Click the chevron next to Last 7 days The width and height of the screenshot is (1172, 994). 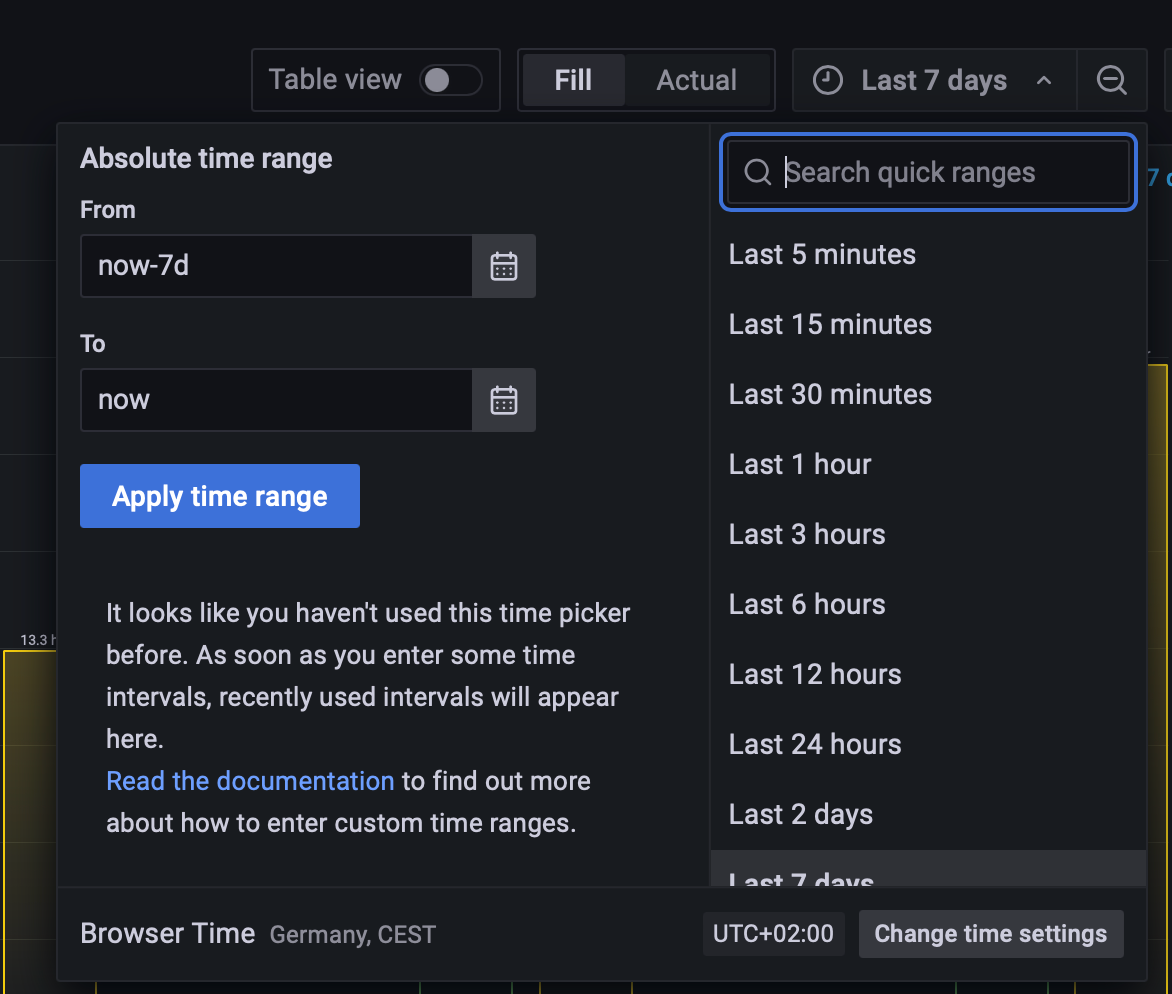1044,80
